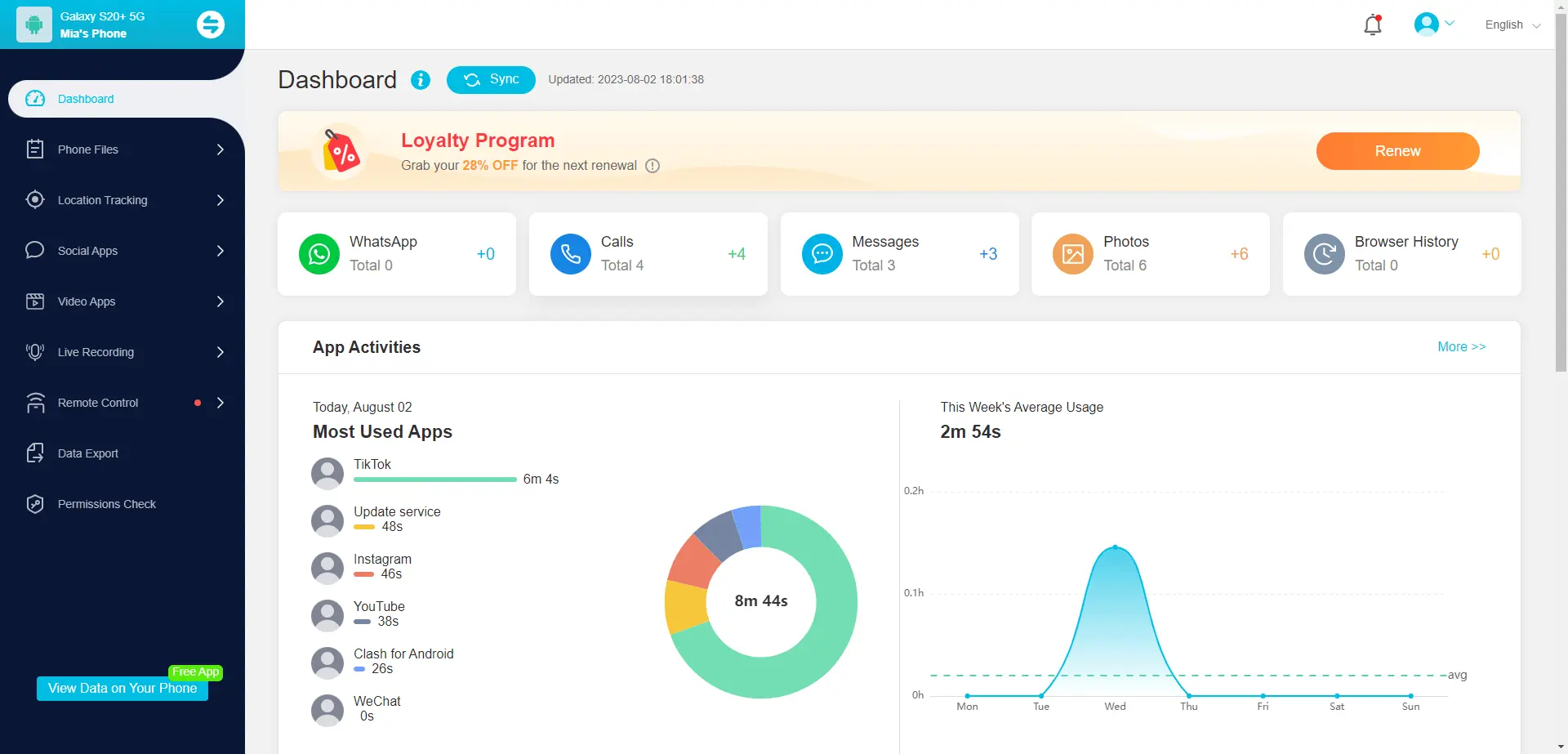
Task: Expand Social Apps chevron
Action: (220, 251)
